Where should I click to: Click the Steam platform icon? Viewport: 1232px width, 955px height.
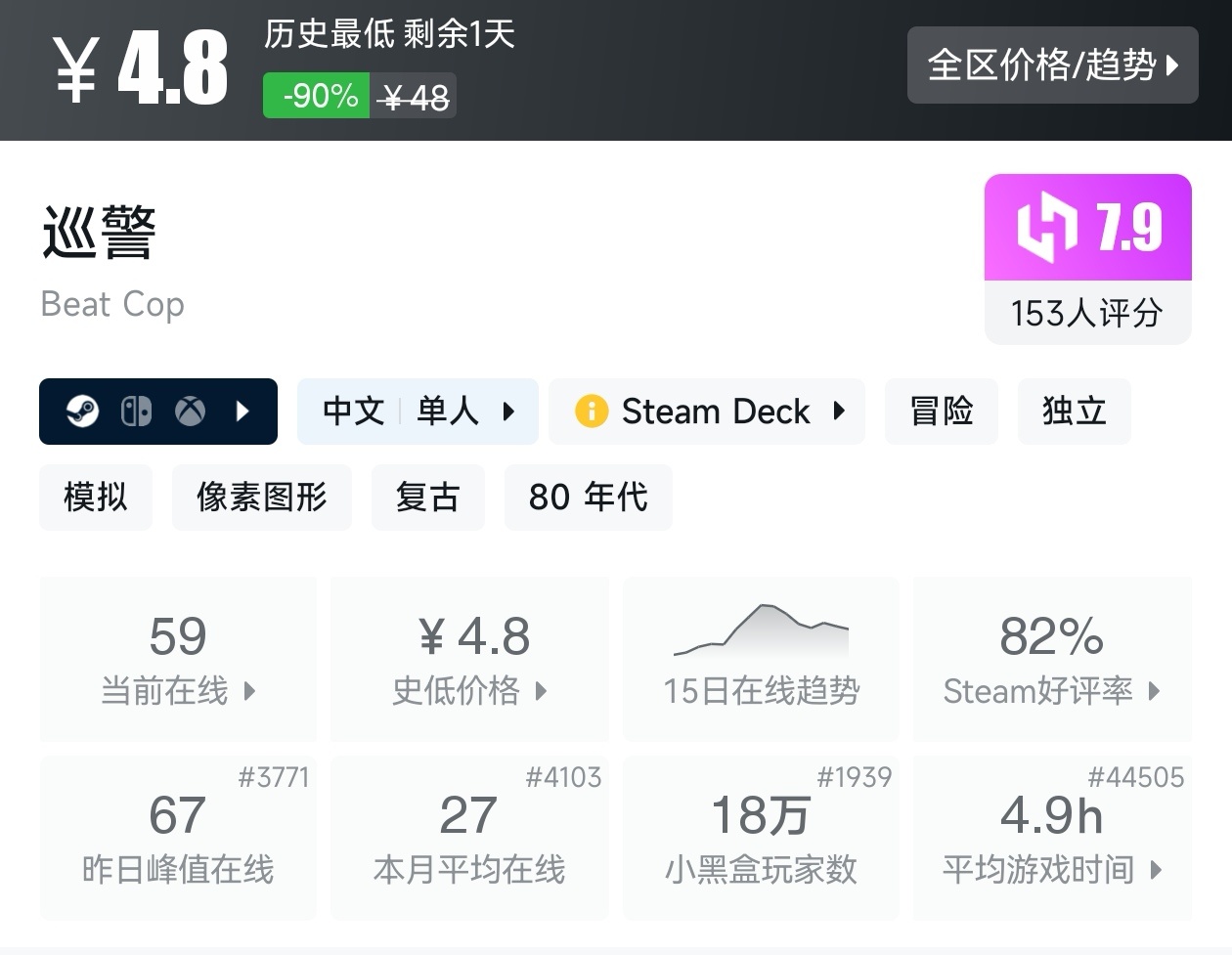[x=82, y=412]
